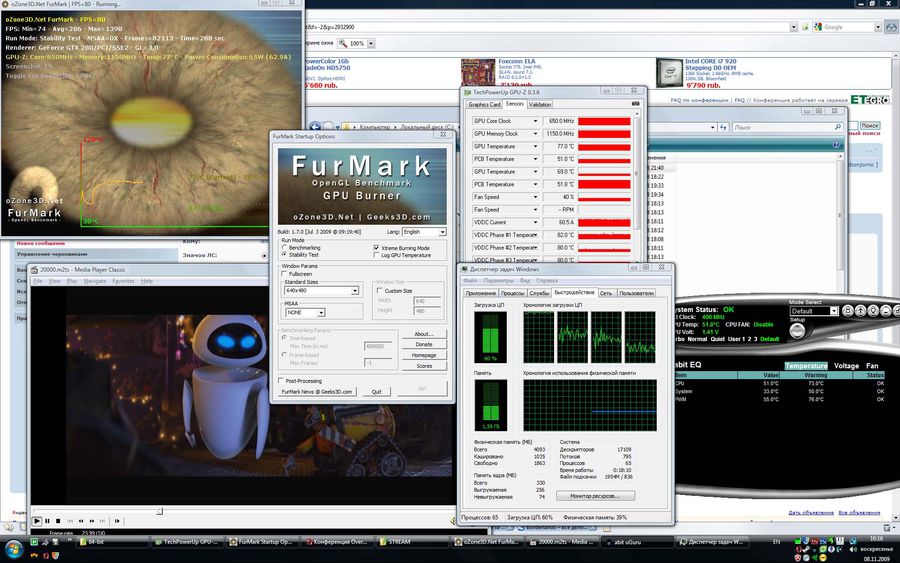
Task: Select uGuru Normal mode label
Action: pyautogui.click(x=697, y=339)
